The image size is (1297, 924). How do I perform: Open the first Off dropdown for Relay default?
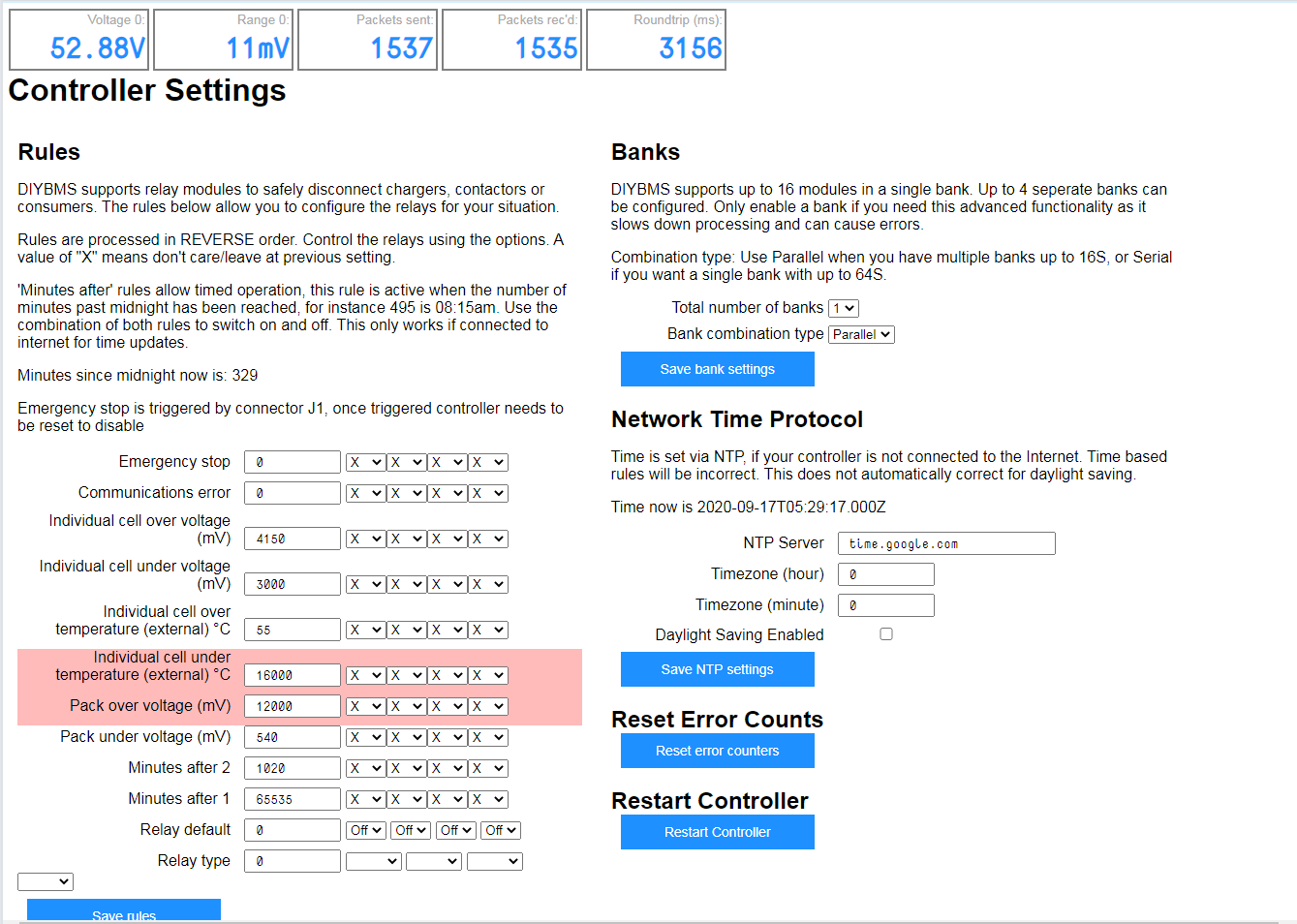tap(366, 831)
